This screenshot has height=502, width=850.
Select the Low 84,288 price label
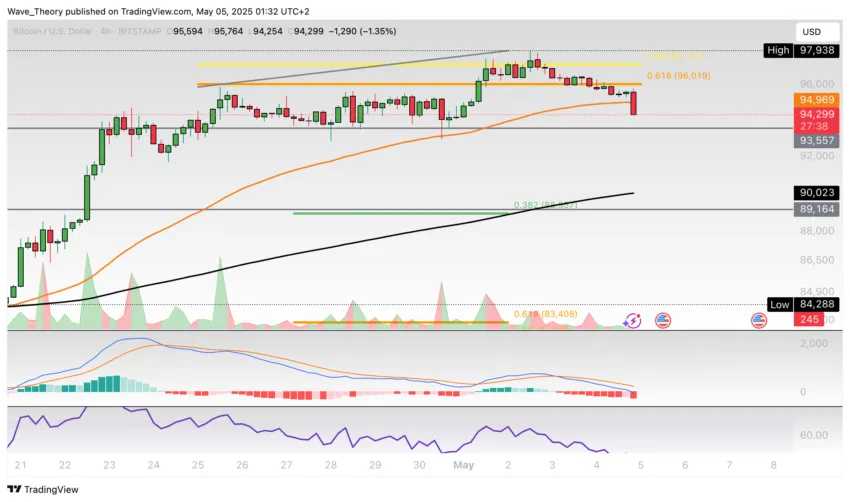click(803, 304)
